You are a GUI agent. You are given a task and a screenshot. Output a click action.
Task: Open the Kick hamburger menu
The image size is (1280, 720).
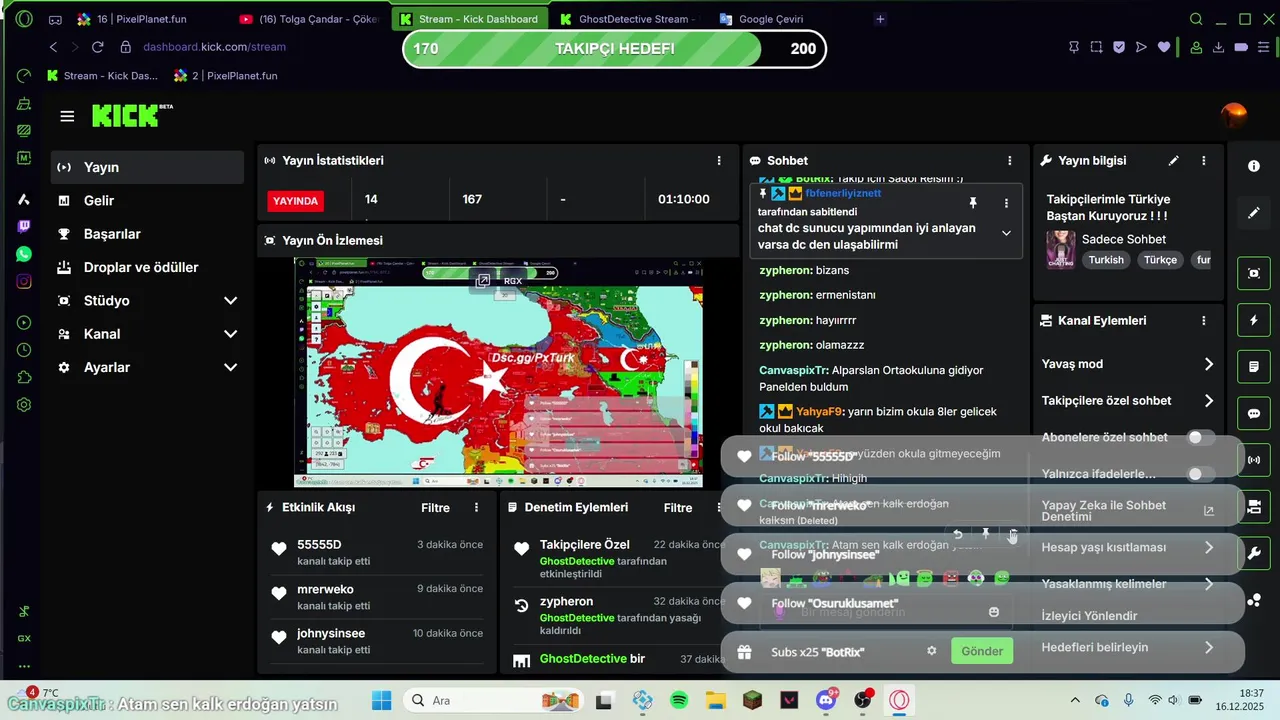67,116
